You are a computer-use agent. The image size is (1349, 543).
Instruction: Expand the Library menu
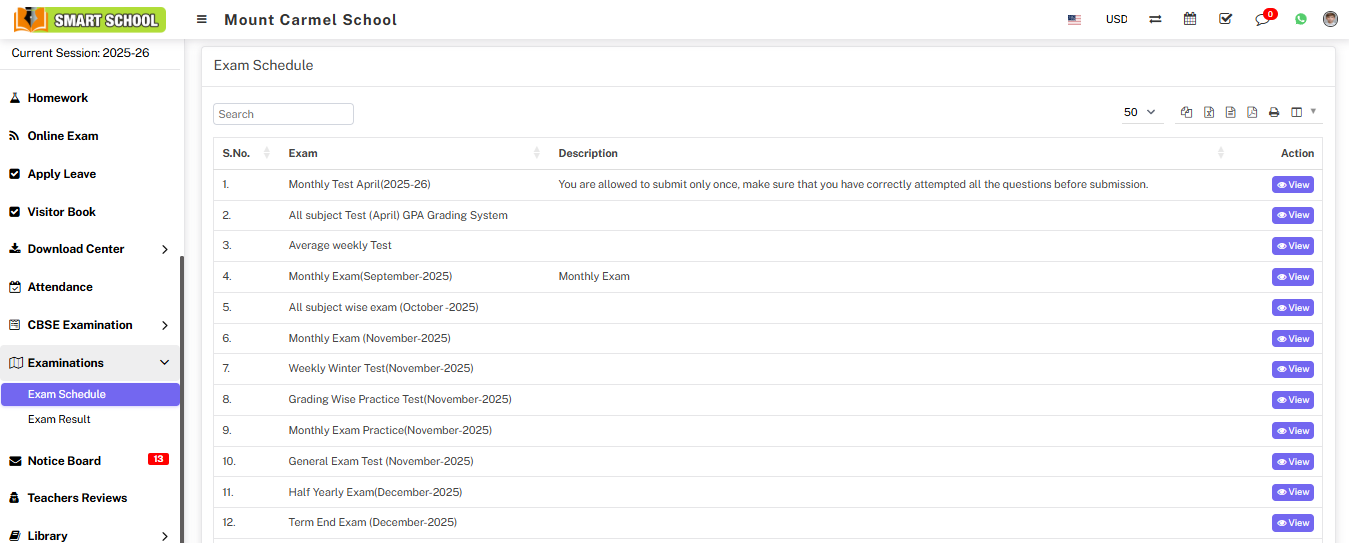(x=90, y=536)
